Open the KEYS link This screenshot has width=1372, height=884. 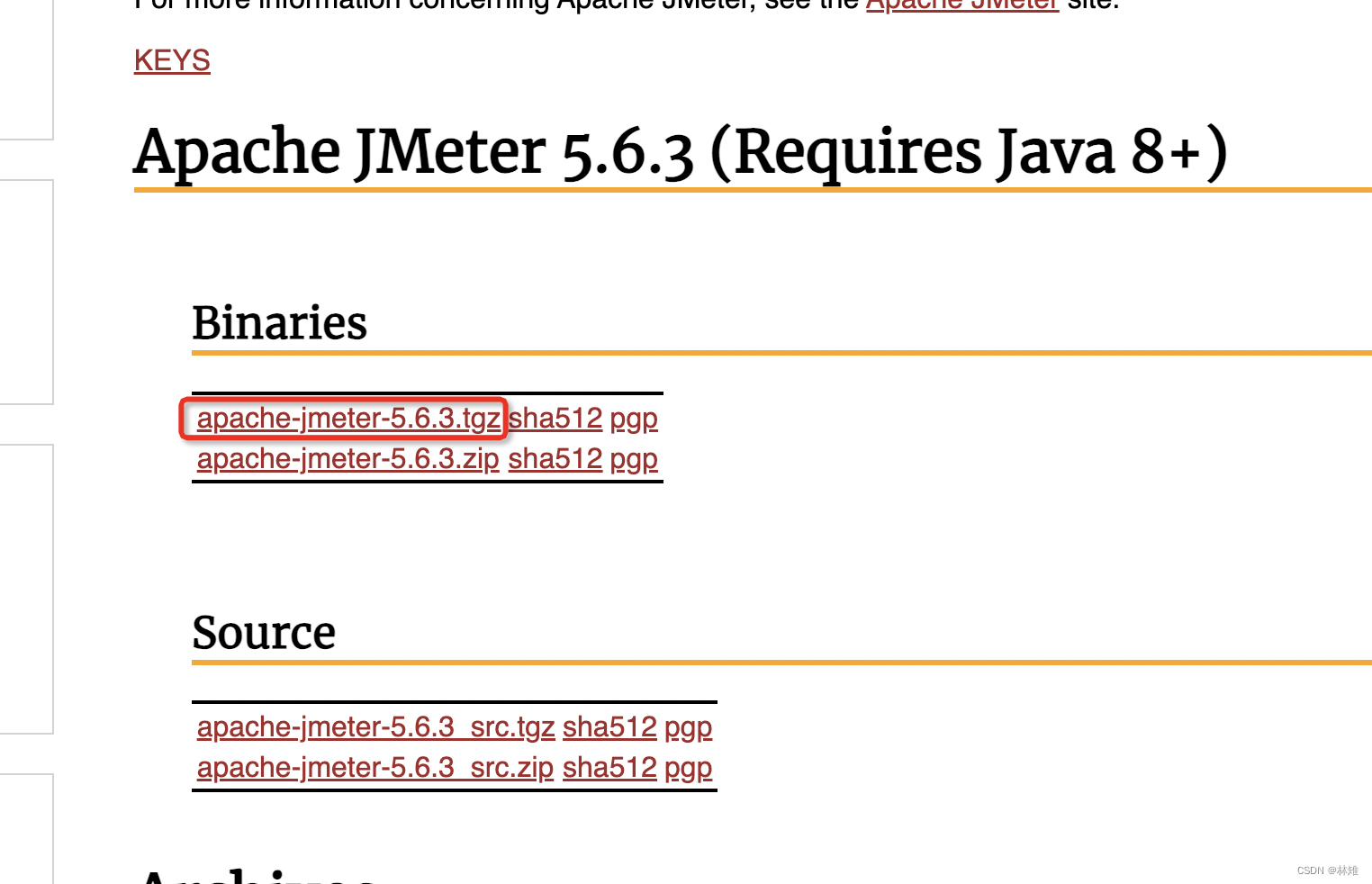(171, 60)
